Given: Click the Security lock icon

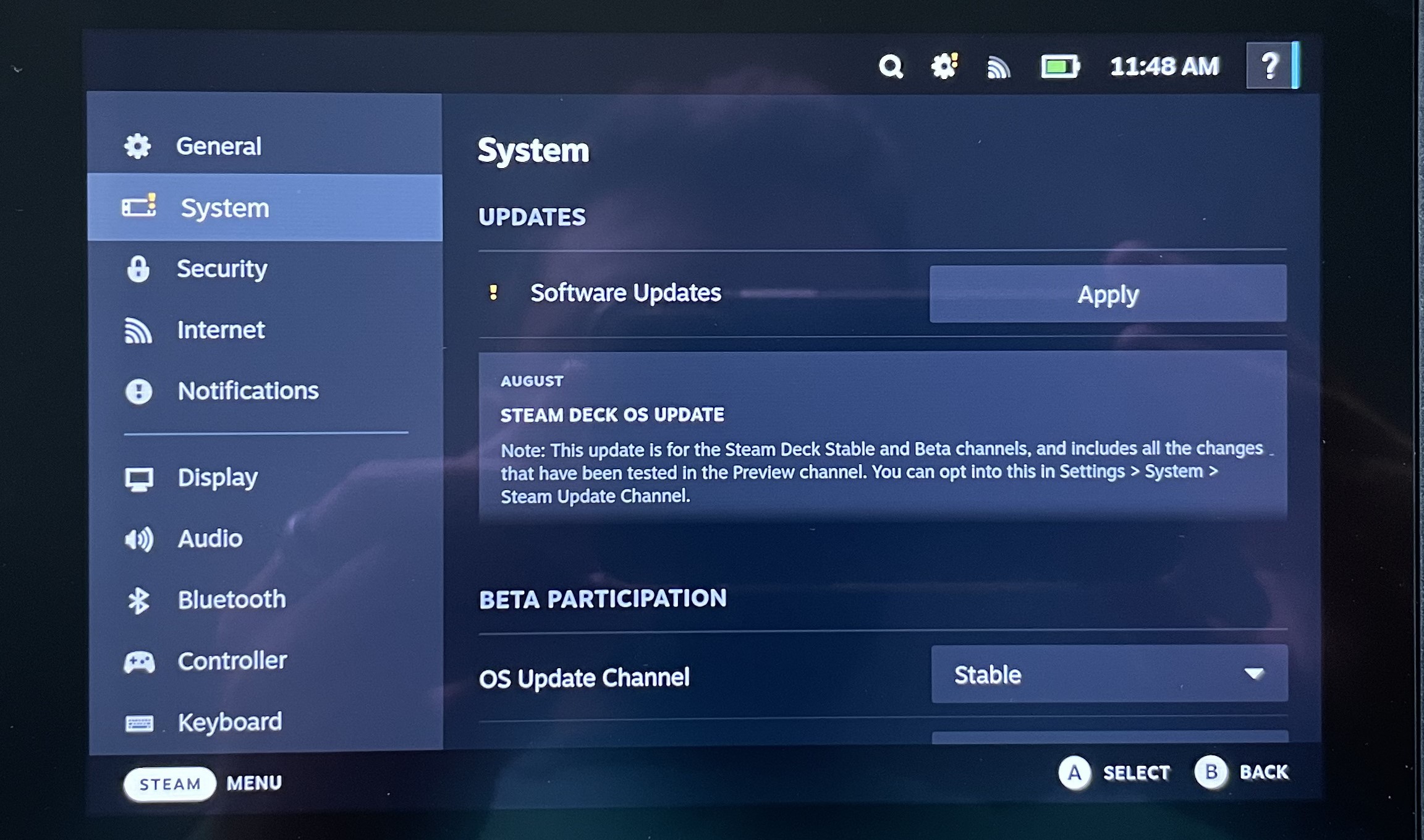Looking at the screenshot, I should click(138, 269).
